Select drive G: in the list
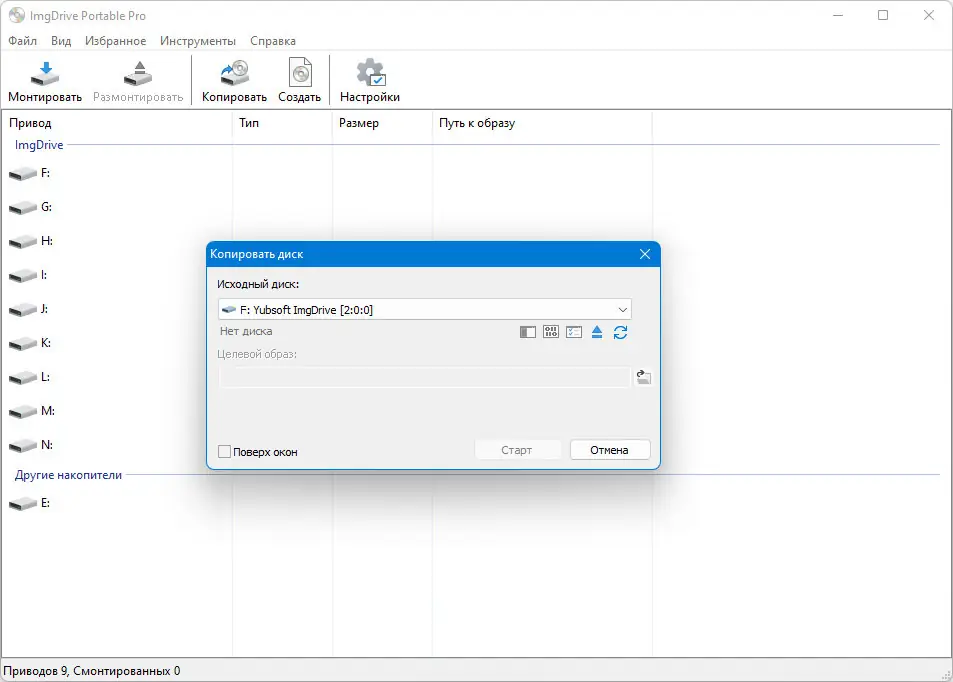The image size is (953, 682). 30,207
